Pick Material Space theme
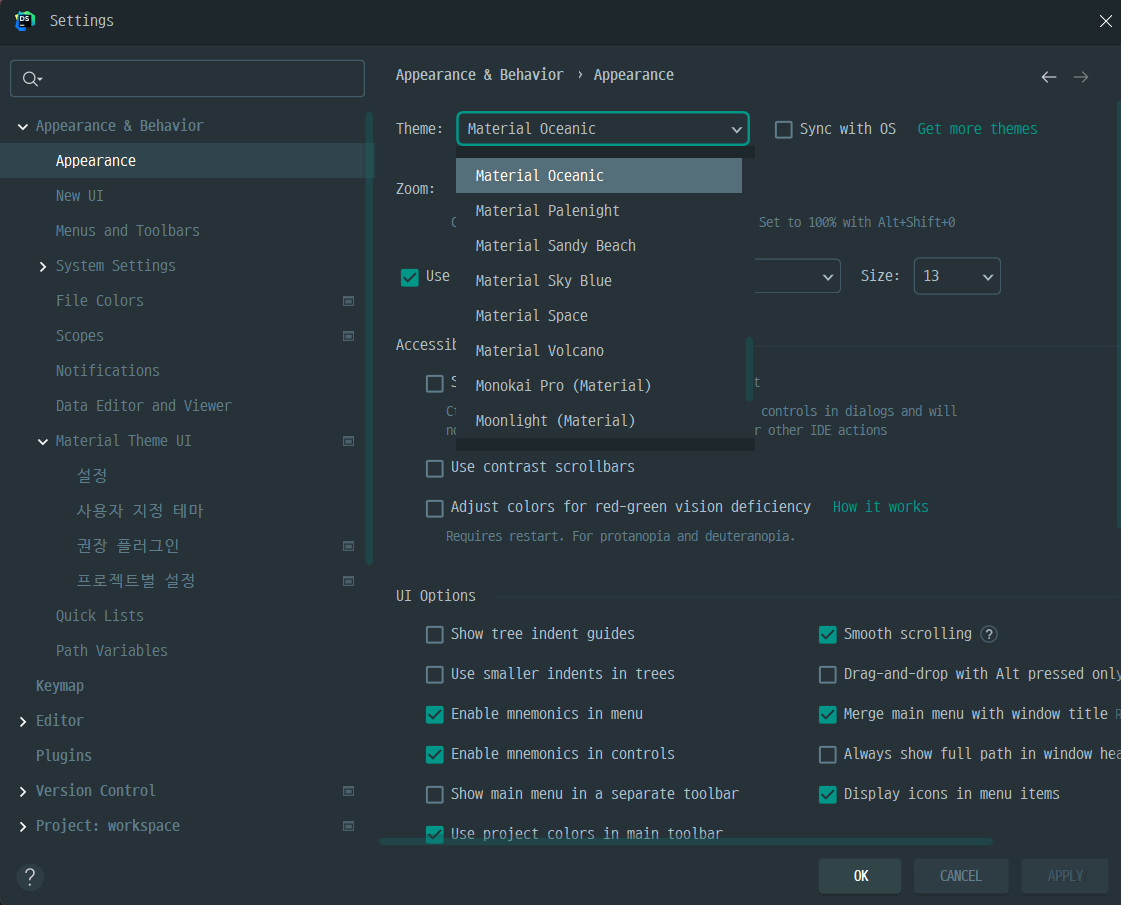Image resolution: width=1121 pixels, height=905 pixels. click(x=599, y=316)
